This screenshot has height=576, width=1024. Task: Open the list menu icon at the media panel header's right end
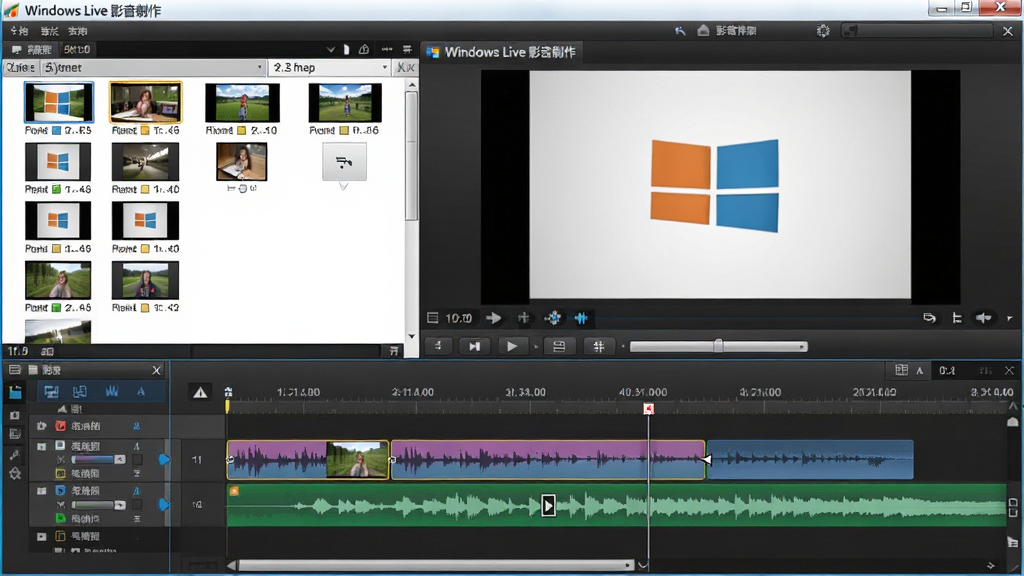(407, 50)
